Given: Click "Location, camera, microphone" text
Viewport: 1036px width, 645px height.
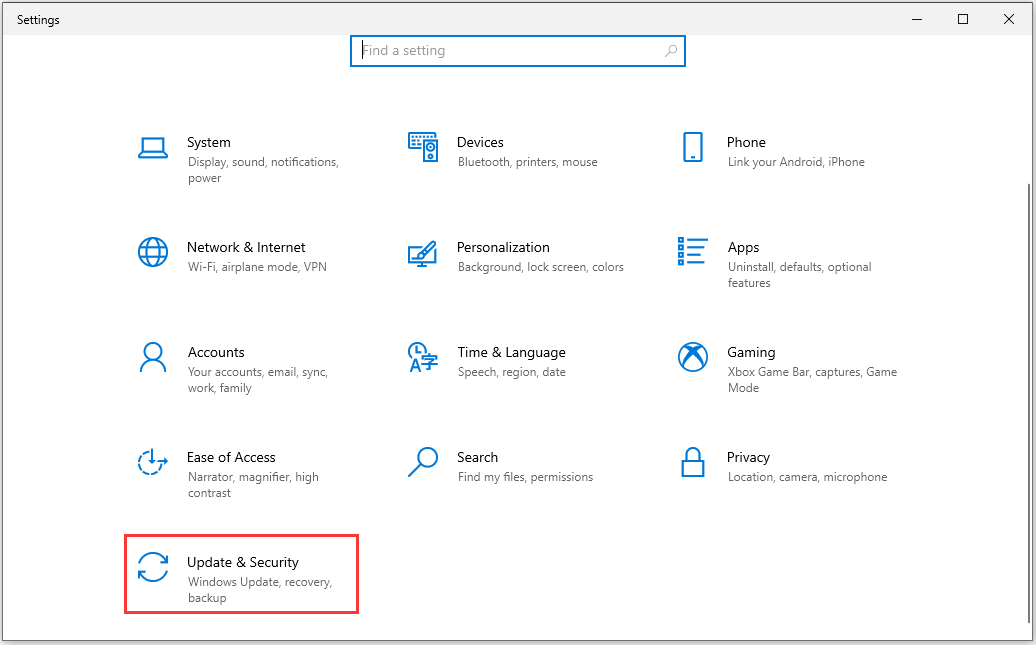Looking at the screenshot, I should pyautogui.click(x=807, y=477).
